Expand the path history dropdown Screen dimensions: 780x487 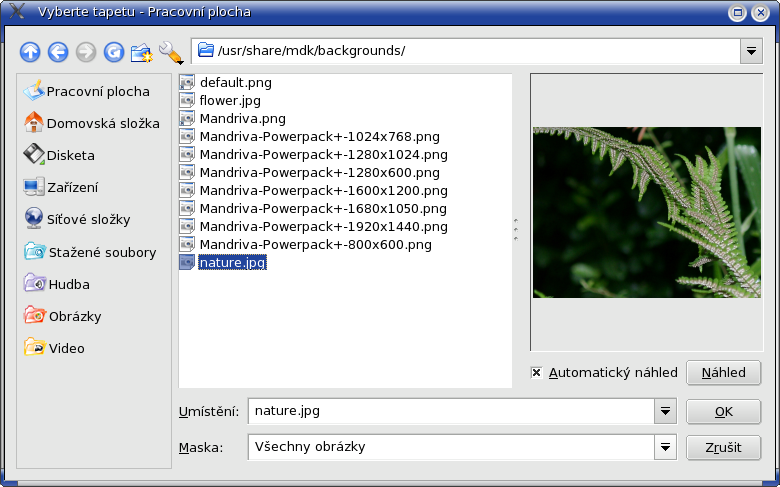[751, 51]
